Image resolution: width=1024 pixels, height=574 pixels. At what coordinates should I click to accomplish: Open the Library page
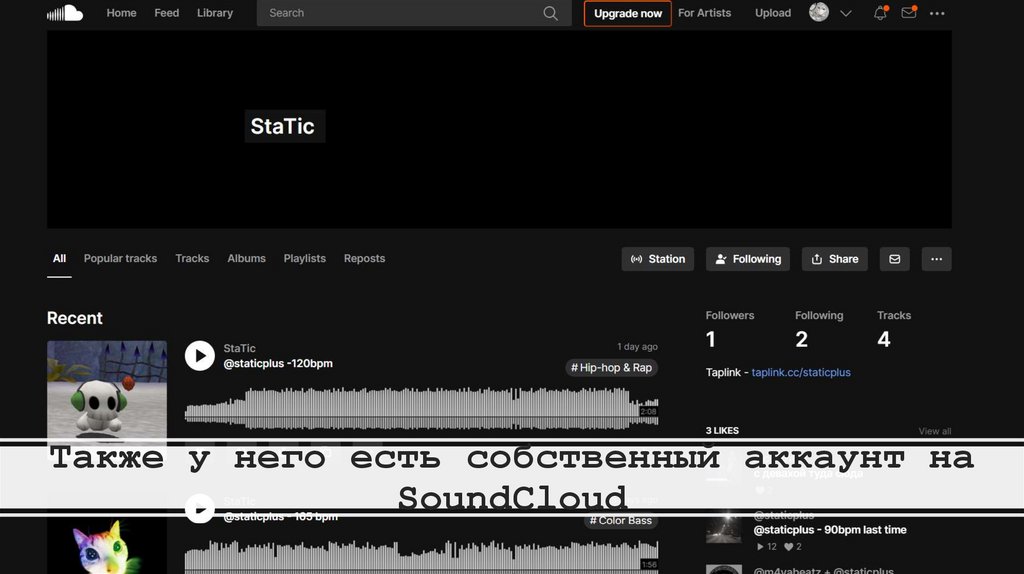(215, 13)
